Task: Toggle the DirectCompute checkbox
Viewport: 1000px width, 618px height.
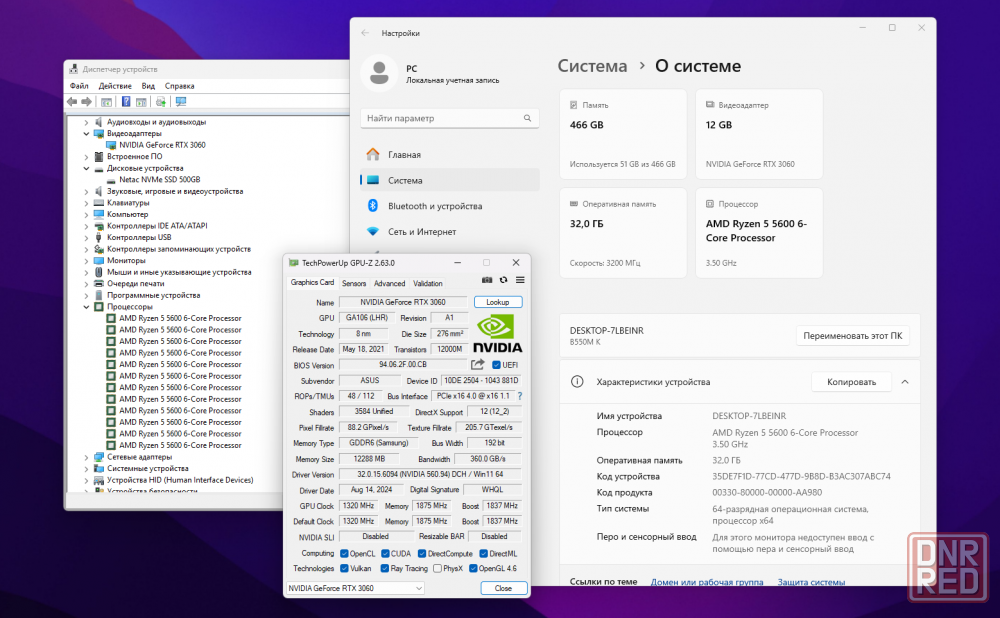Action: click(x=422, y=554)
